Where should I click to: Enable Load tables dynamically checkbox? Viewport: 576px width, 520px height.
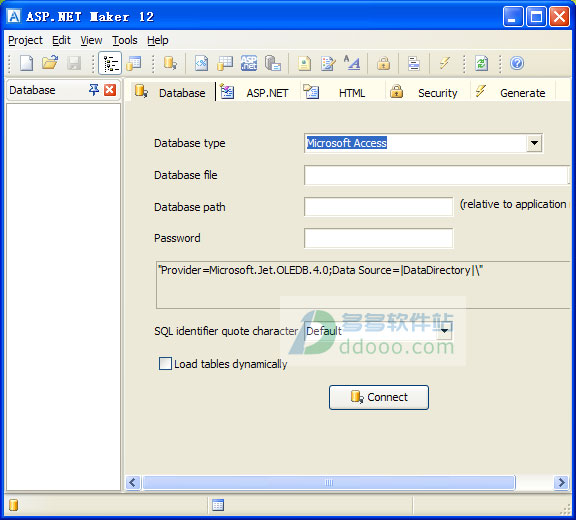point(165,364)
